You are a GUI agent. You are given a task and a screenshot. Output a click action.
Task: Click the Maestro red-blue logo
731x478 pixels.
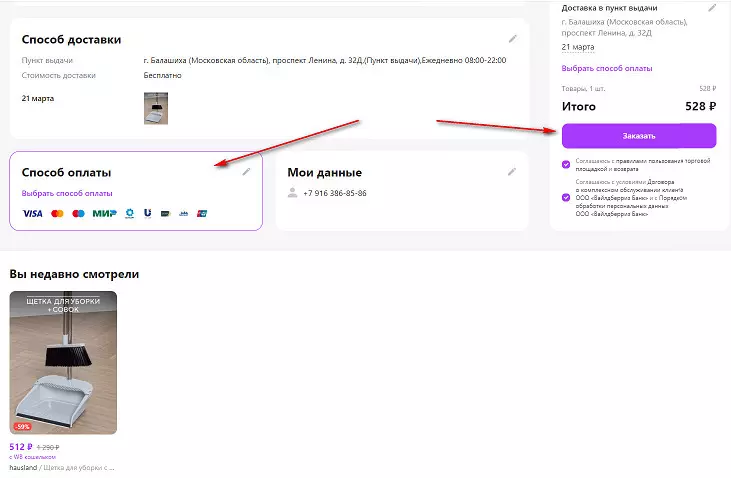(78, 214)
